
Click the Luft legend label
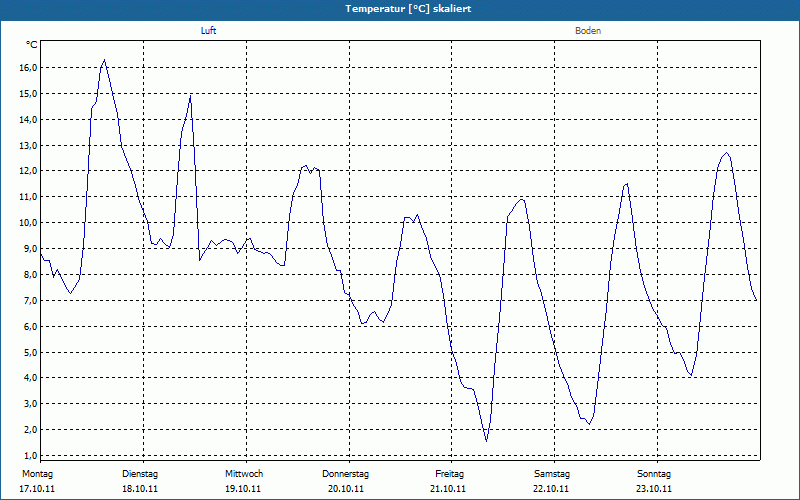tap(209, 31)
